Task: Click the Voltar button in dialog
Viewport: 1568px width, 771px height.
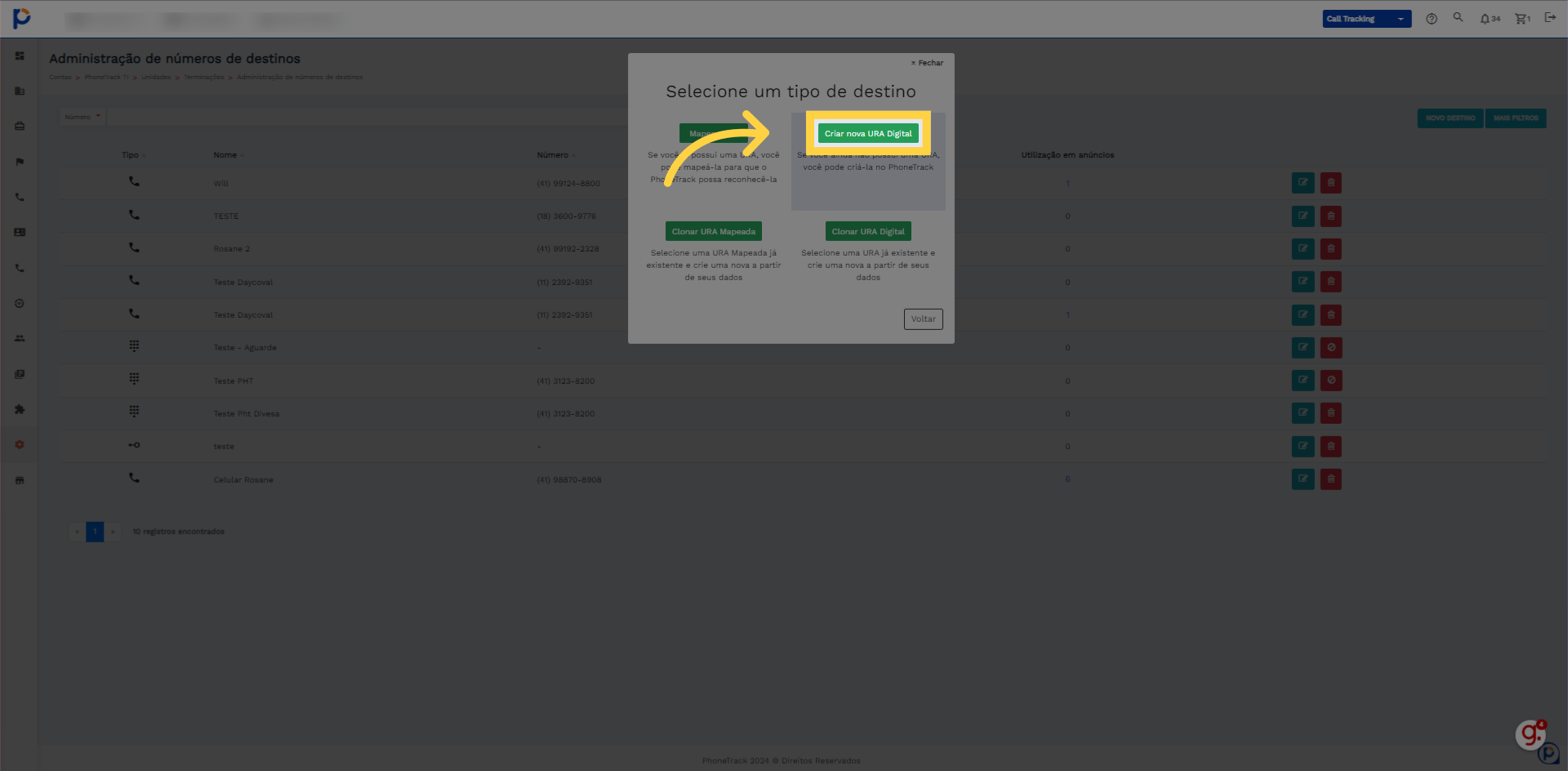Action: pyautogui.click(x=924, y=319)
